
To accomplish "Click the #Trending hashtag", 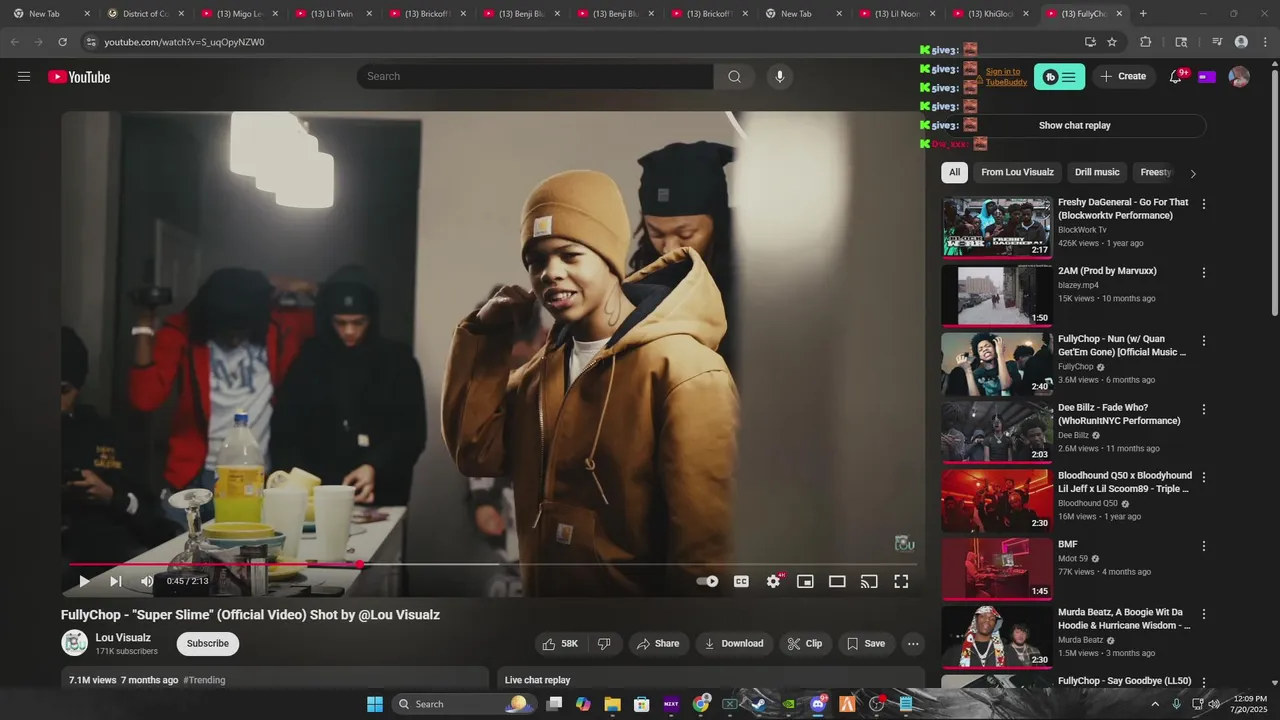I will point(204,680).
